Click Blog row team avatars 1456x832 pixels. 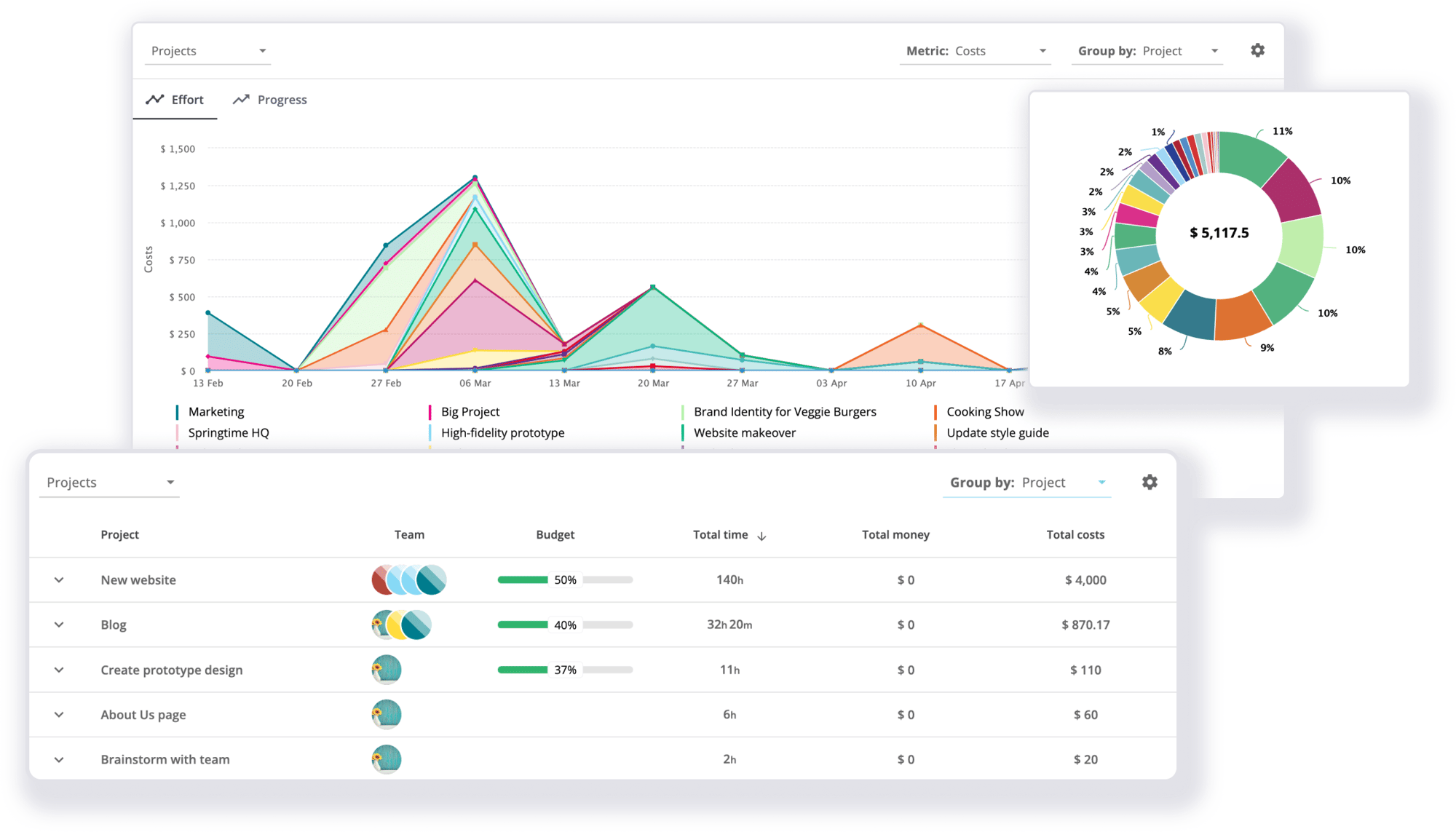point(401,625)
